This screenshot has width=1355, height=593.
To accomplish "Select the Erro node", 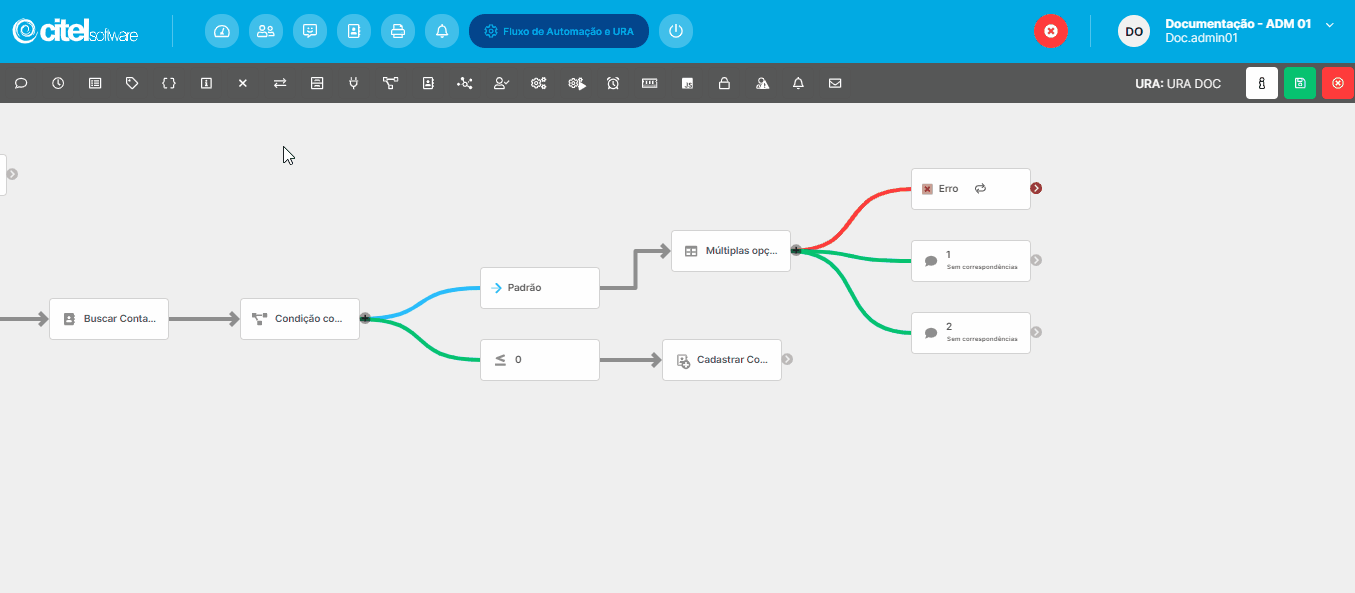I will coord(971,189).
